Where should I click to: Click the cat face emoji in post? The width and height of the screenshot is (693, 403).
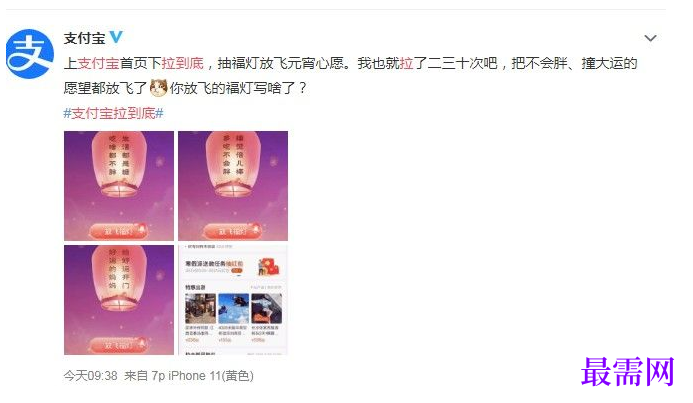(159, 88)
